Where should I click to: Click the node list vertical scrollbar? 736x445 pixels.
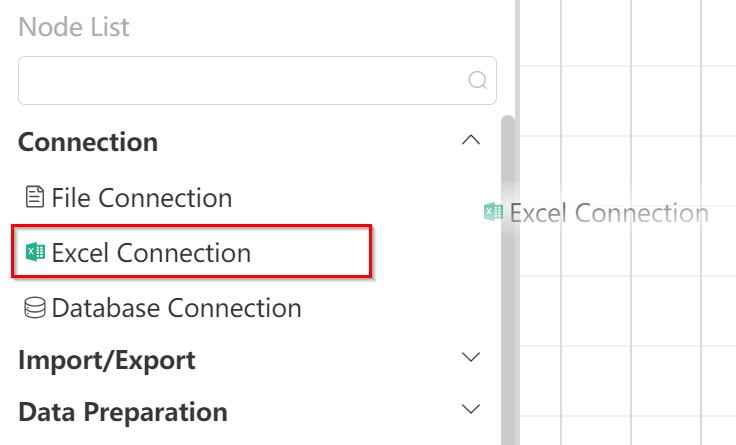coord(508,280)
